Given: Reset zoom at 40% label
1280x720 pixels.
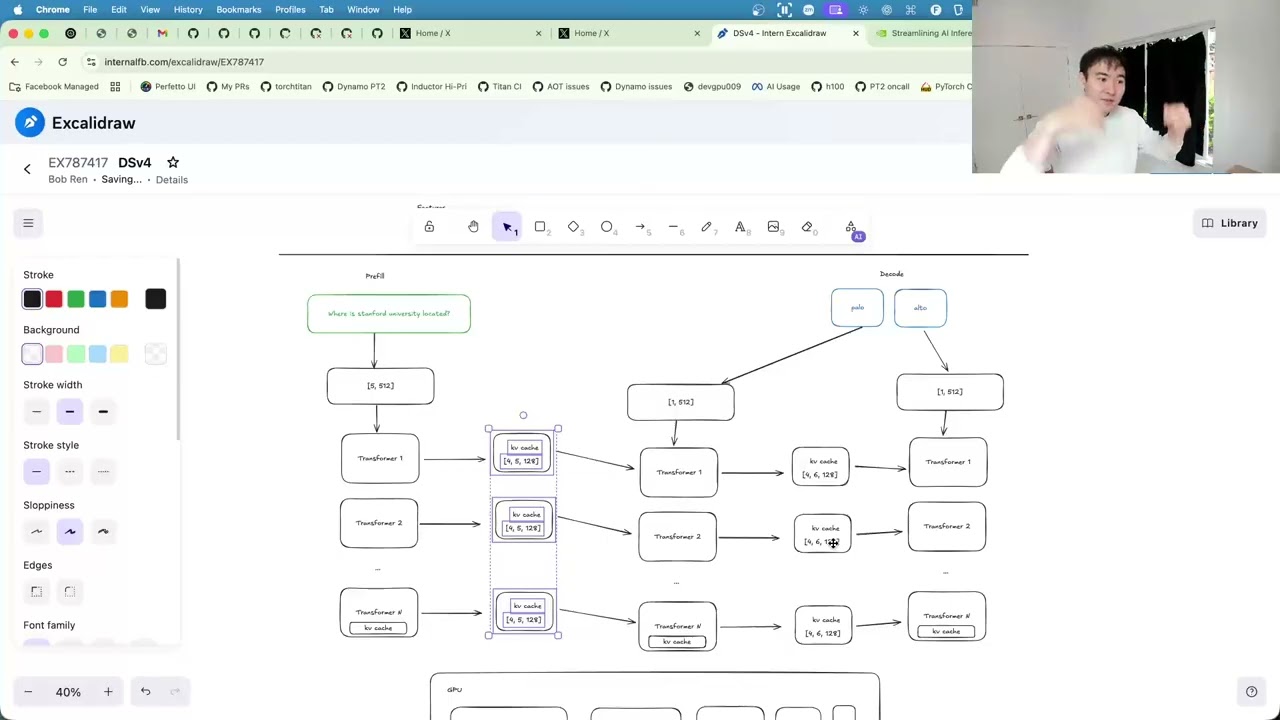Looking at the screenshot, I should pos(68,692).
